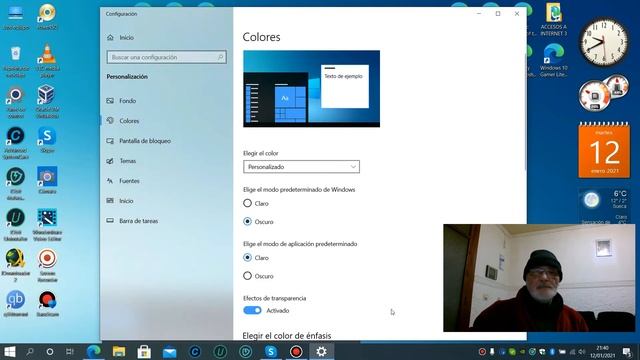Open Task View on the taskbar
This screenshot has height=360, width=640.
point(70,351)
